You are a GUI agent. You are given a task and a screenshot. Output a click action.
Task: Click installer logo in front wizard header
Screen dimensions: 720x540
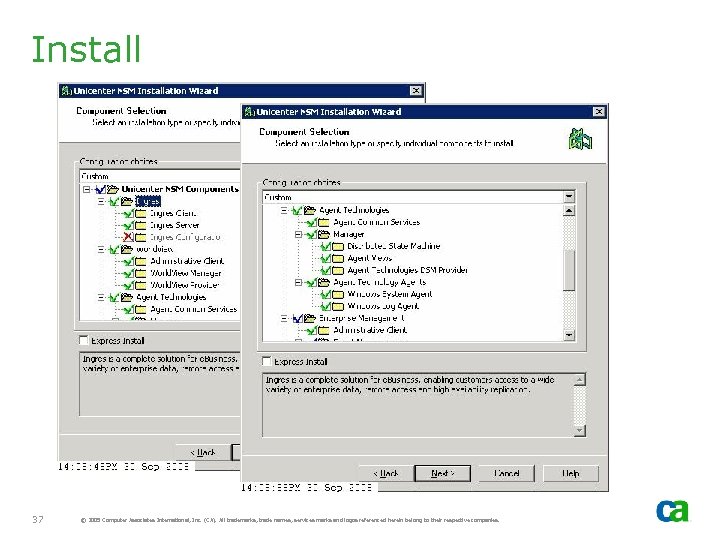coord(580,139)
